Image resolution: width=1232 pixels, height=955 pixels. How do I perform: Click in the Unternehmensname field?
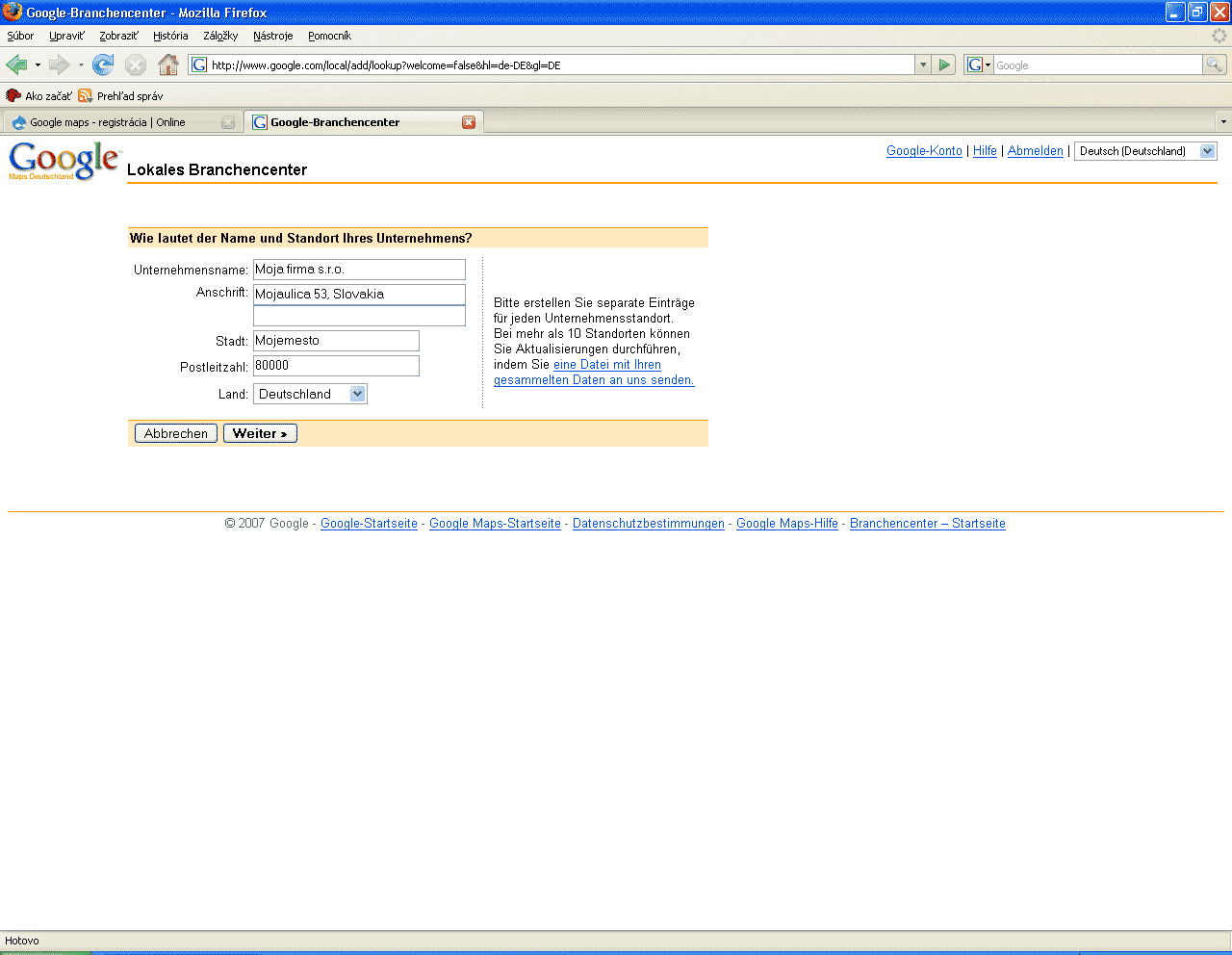(359, 270)
